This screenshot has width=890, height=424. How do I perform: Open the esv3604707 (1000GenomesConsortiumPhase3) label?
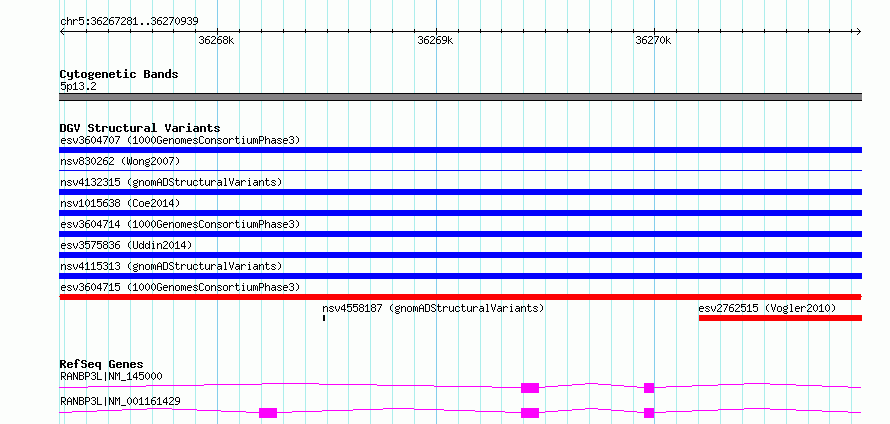pos(180,140)
